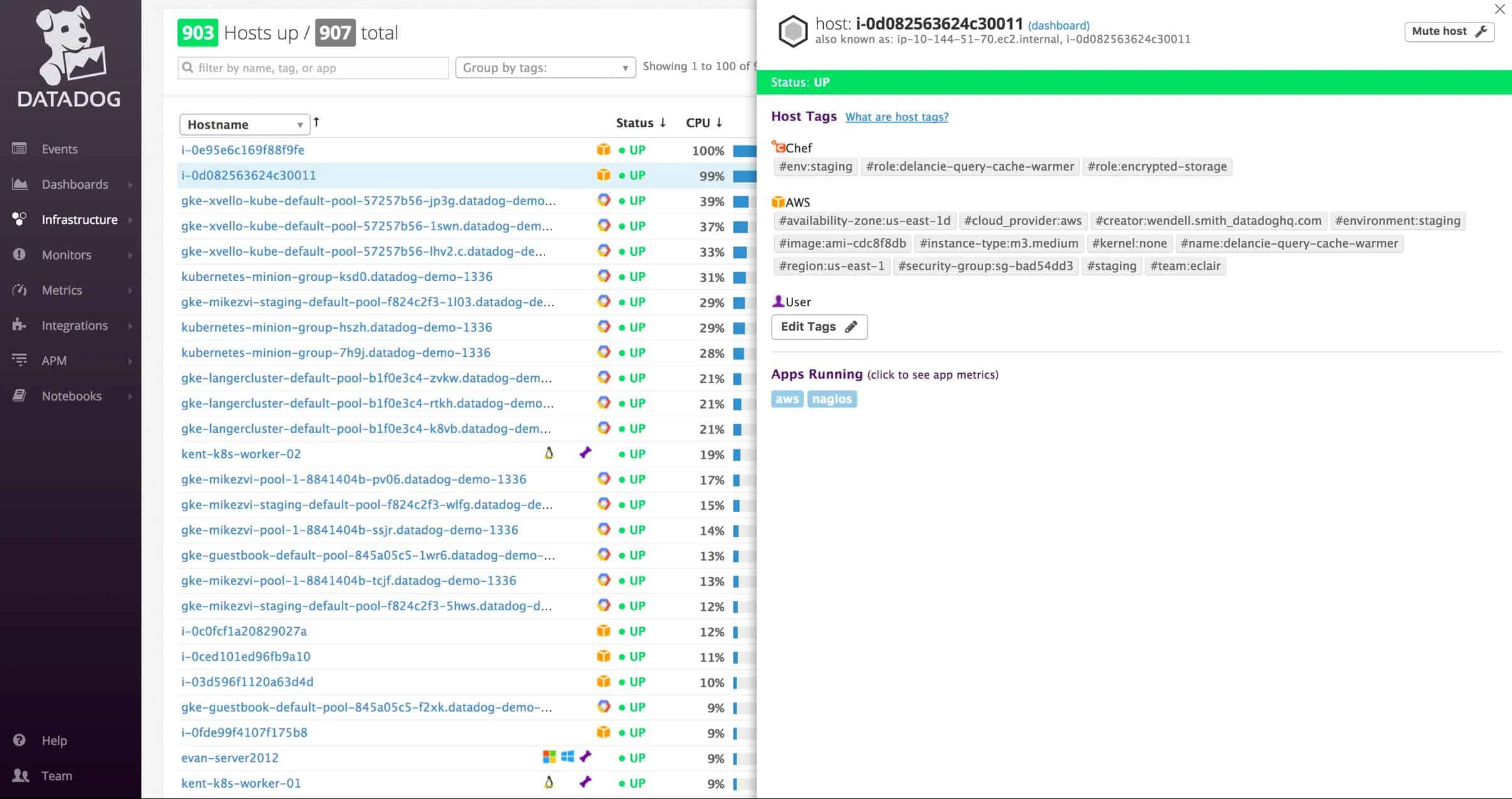Select Infrastructure in the sidebar
Screen dimensions: 1512x799
tap(80, 220)
